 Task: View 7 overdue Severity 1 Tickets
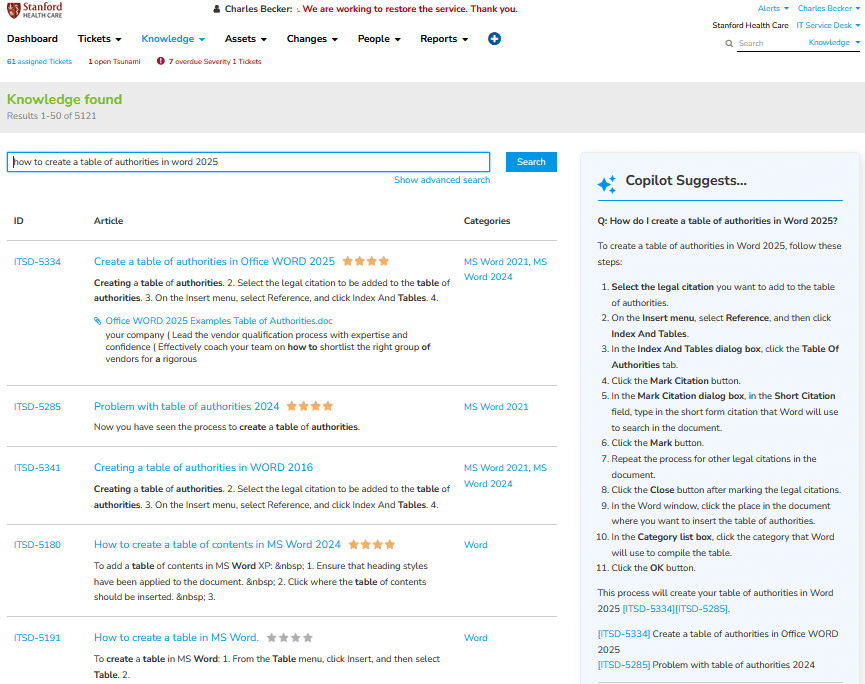point(215,61)
